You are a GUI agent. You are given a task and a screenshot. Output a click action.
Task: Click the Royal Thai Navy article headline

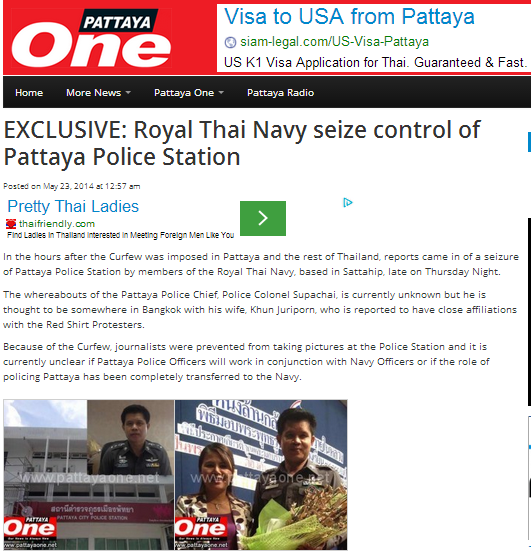pos(242,143)
